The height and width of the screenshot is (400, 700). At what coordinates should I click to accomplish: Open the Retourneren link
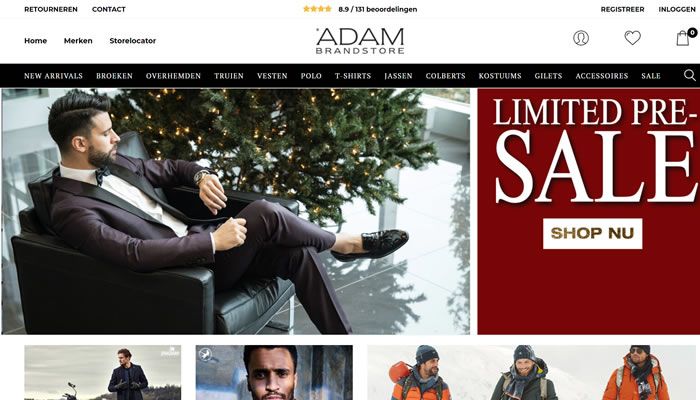point(51,9)
